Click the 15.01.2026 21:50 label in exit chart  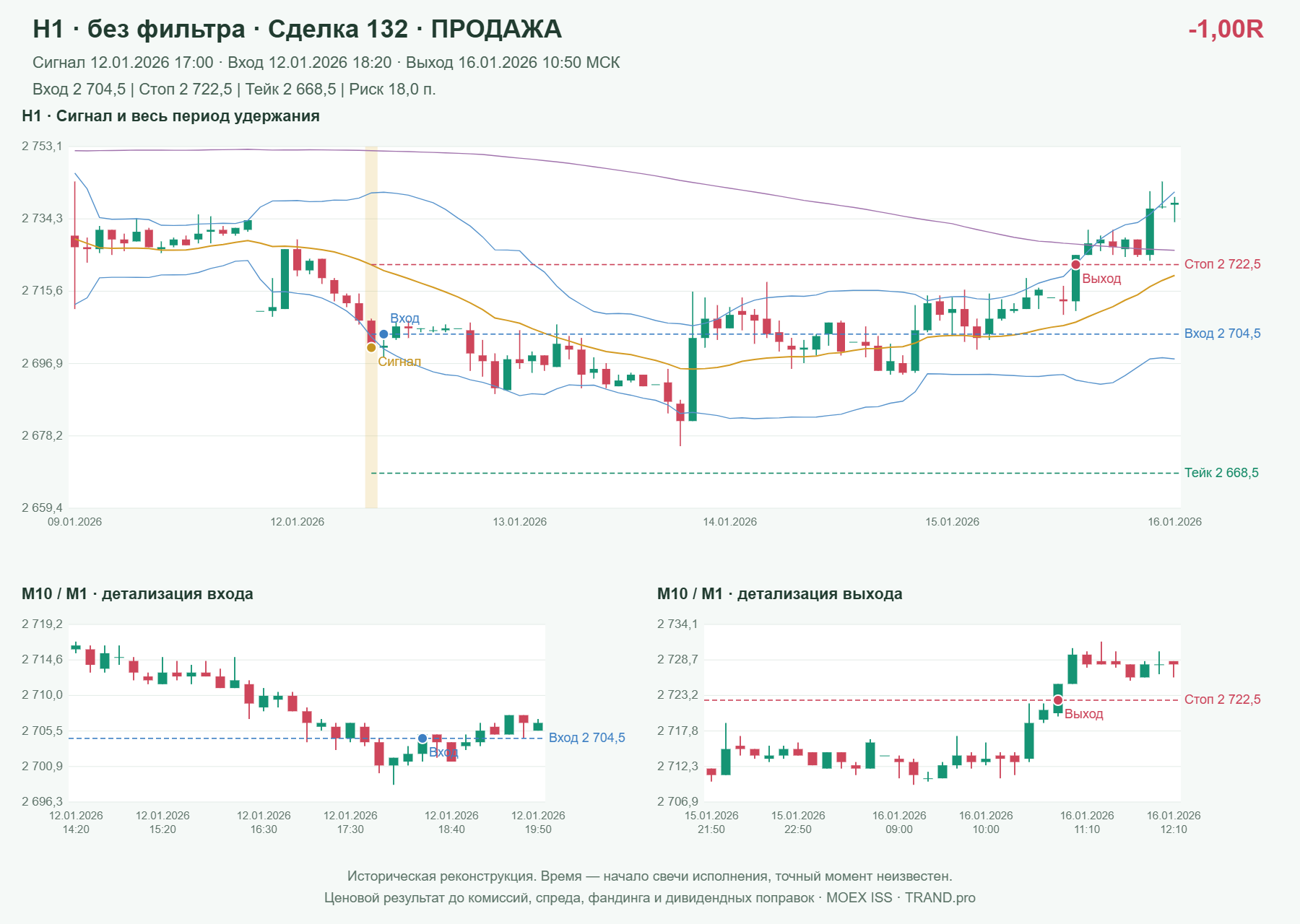coord(711,822)
